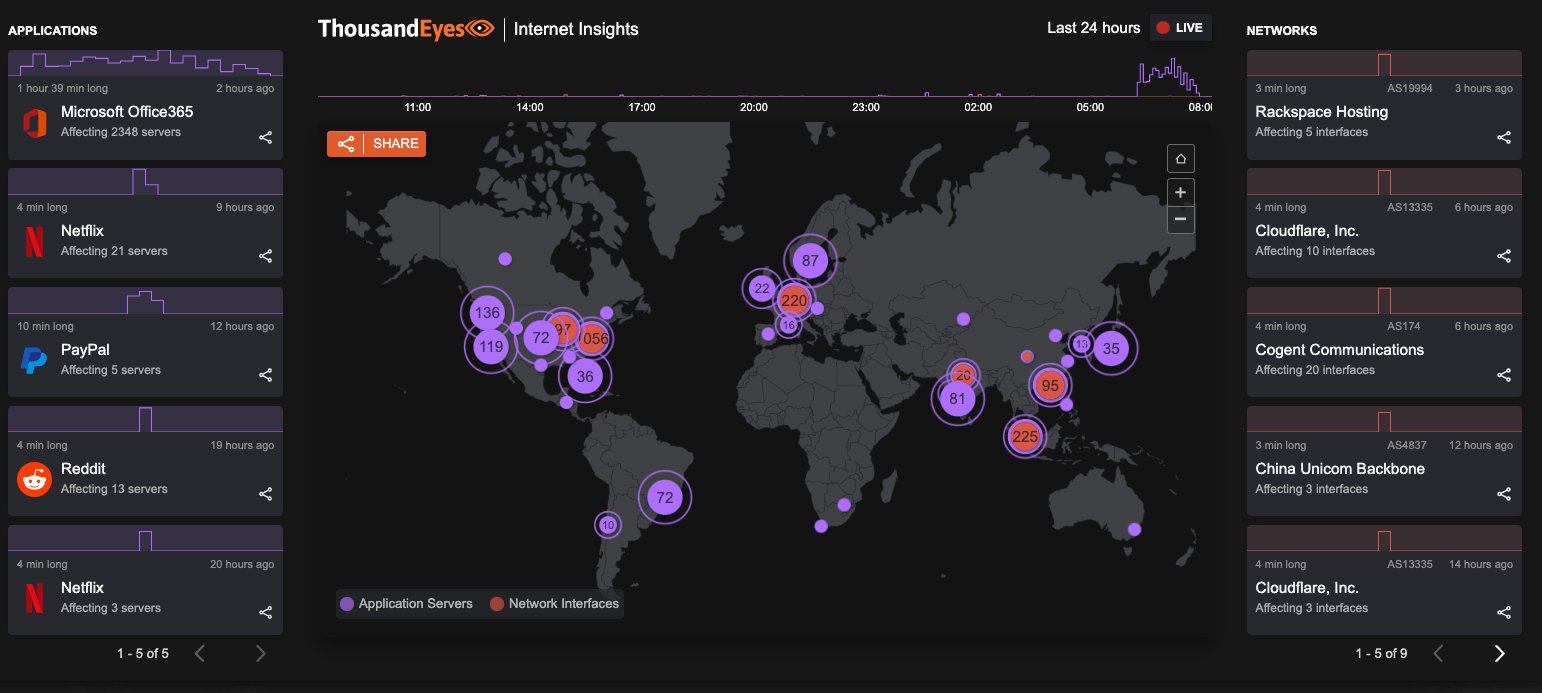This screenshot has width=1542, height=693.
Task: Click the Microsoft Office365 outage sparkline
Action: coord(146,64)
